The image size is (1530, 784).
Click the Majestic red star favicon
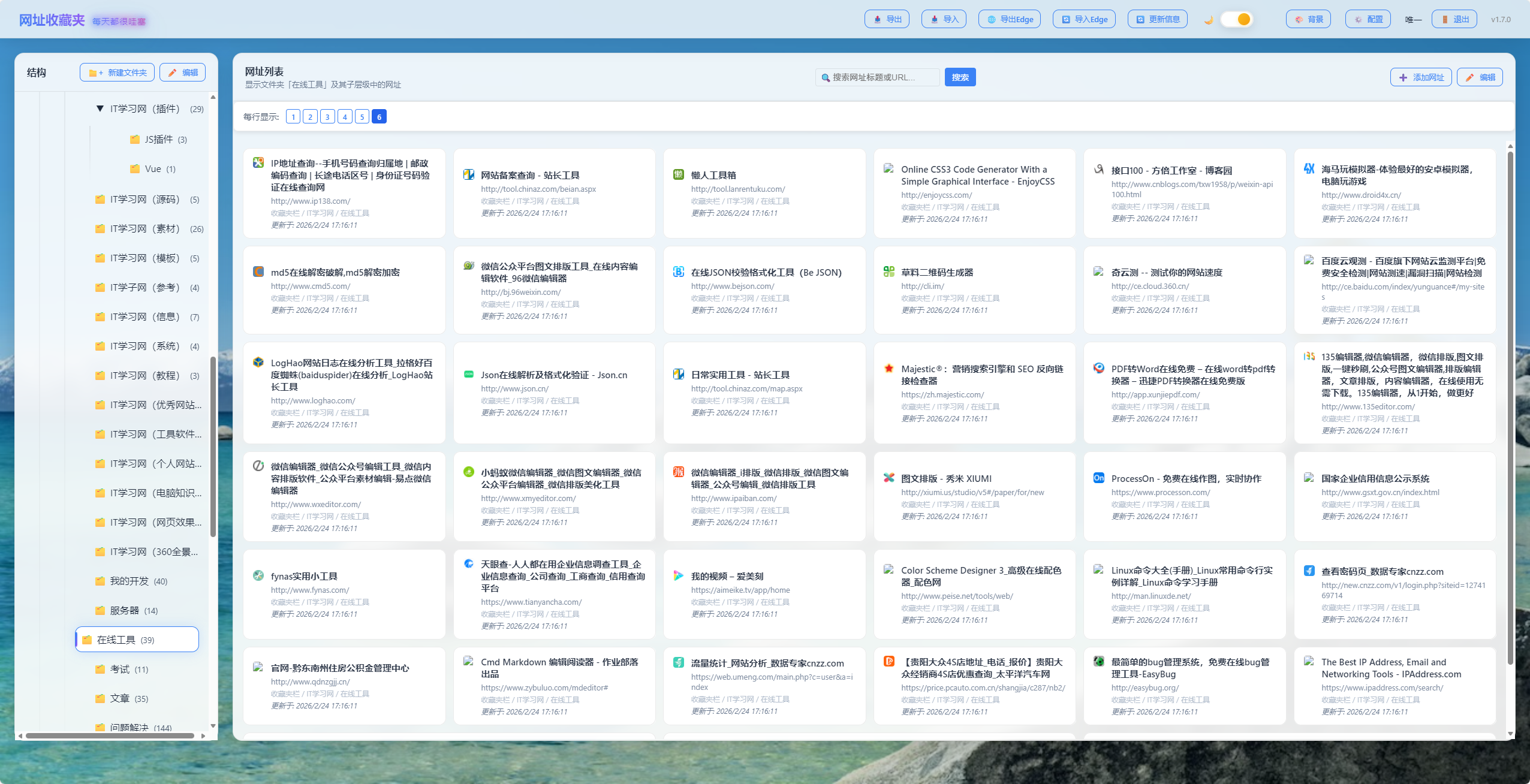(889, 368)
